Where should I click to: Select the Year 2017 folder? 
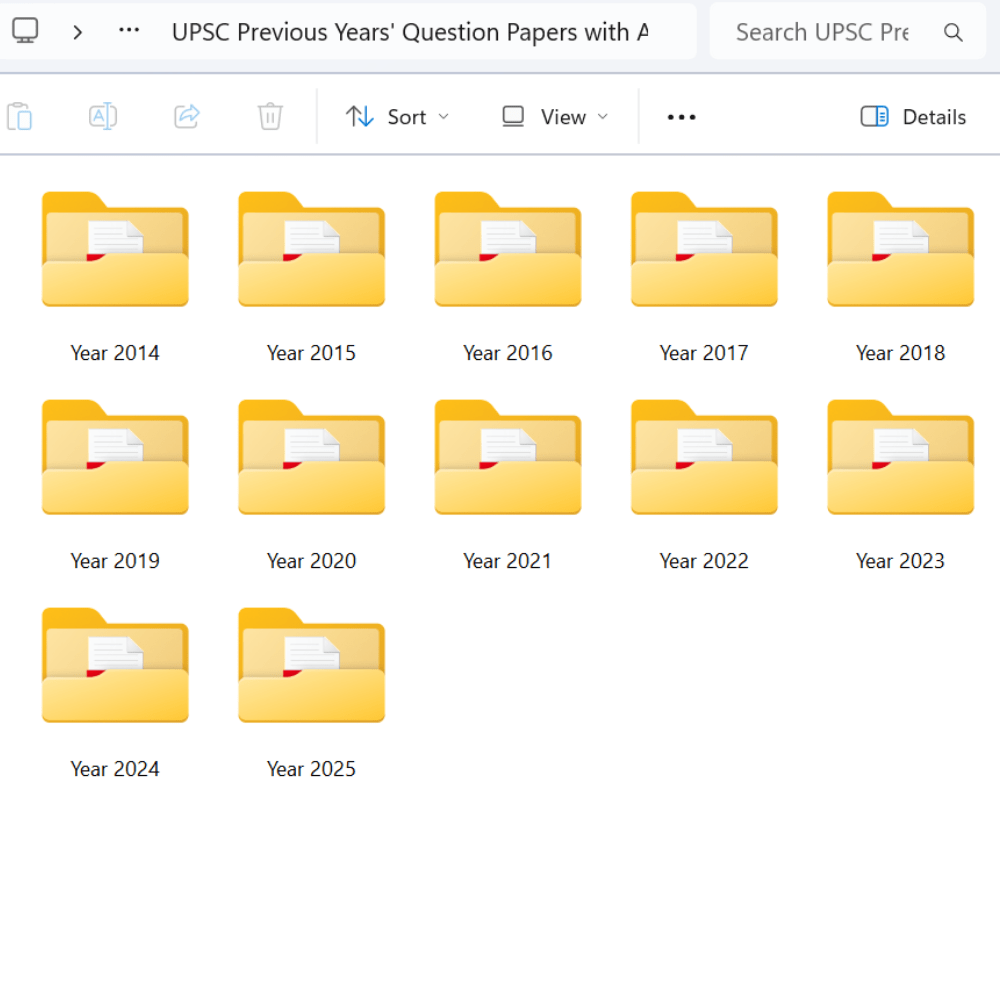tap(704, 250)
